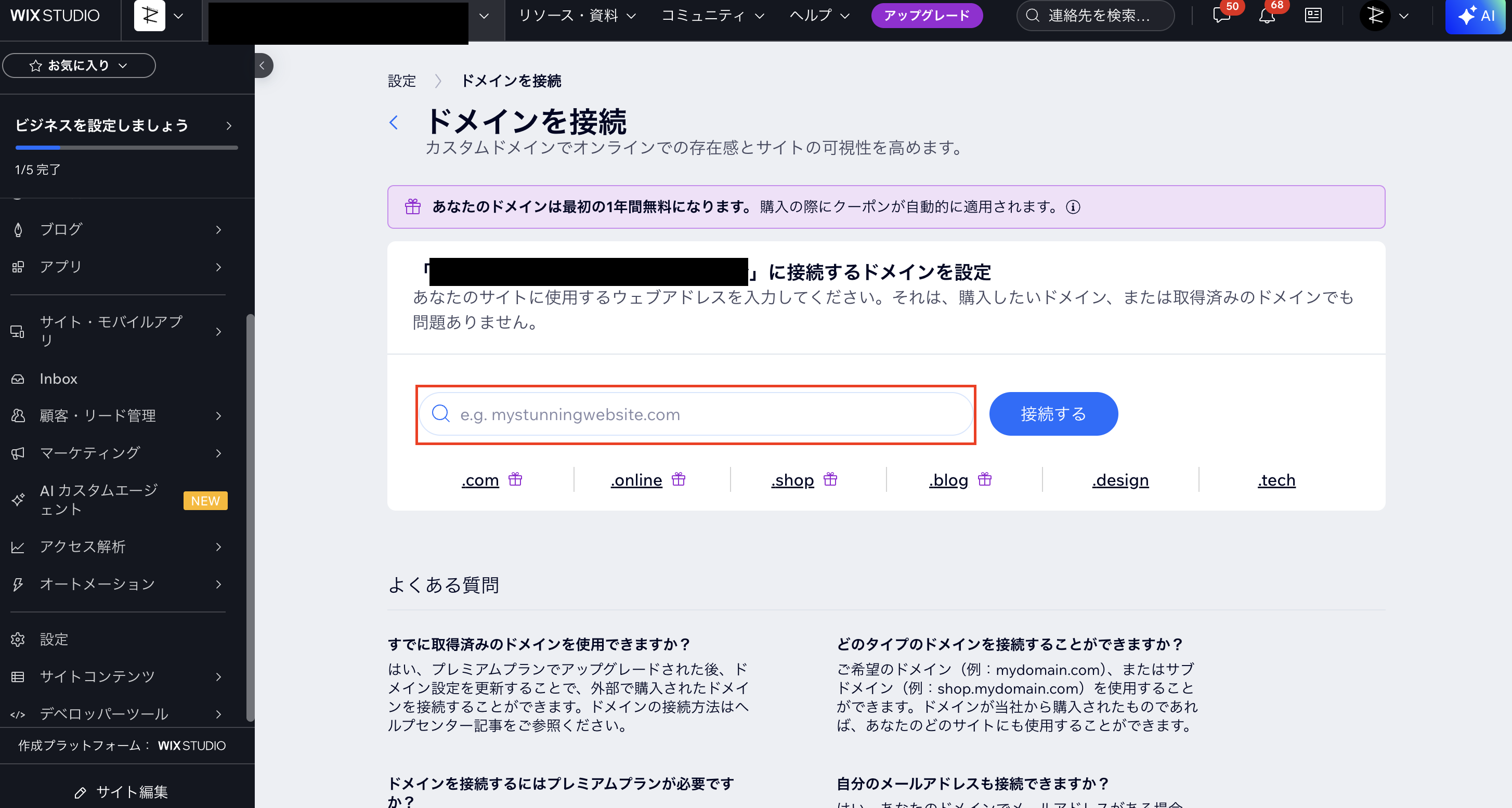
Task: Click the 接続する button
Action: click(x=1053, y=414)
